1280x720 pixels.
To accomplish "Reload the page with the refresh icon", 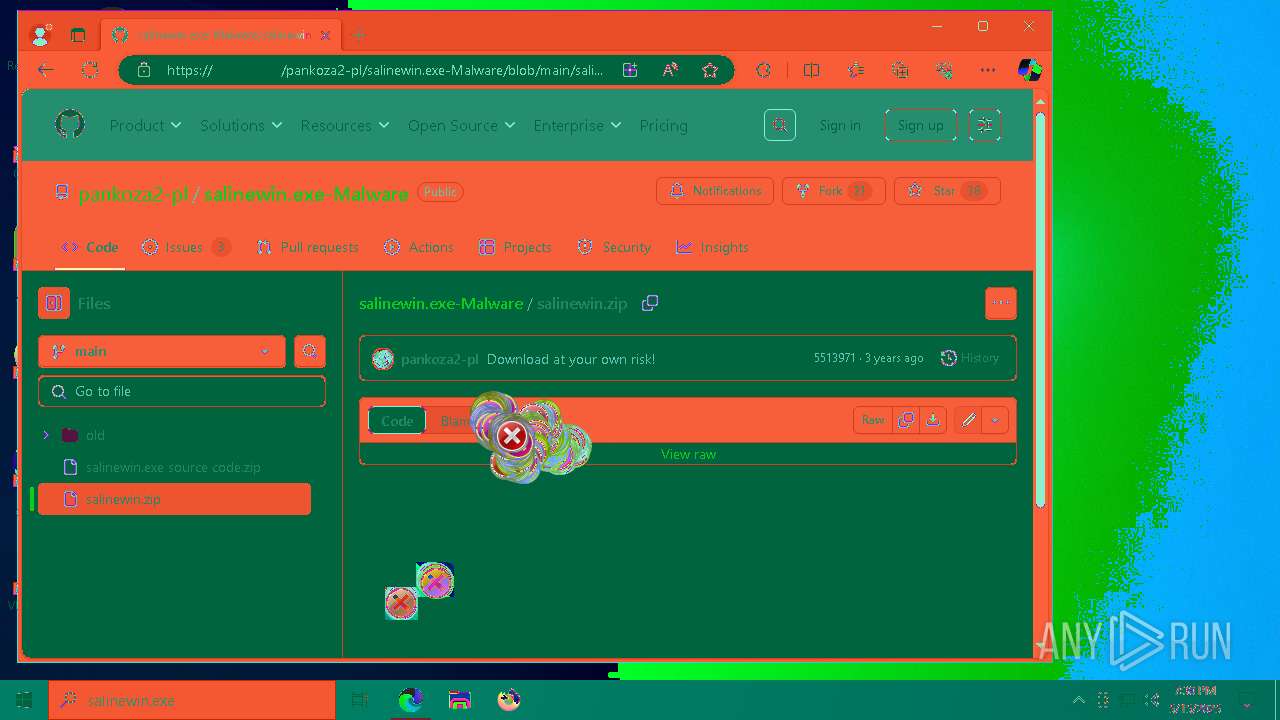I will [90, 70].
